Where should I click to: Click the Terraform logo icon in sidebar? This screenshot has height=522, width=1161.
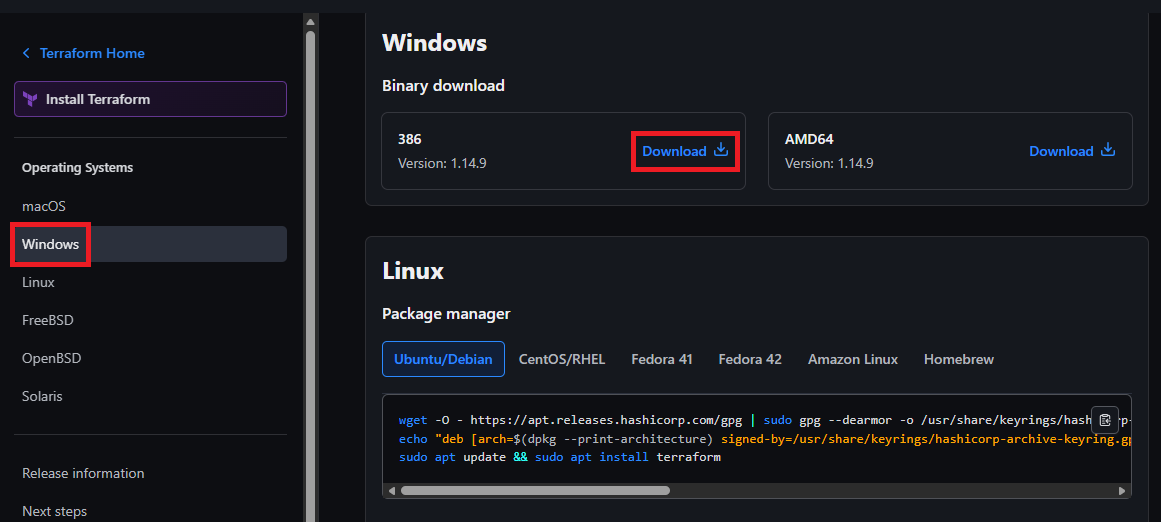coord(30,100)
